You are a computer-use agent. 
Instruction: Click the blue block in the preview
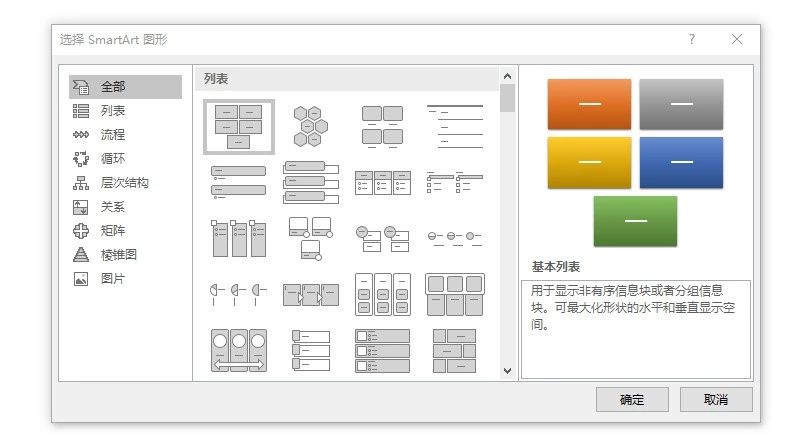click(681, 162)
